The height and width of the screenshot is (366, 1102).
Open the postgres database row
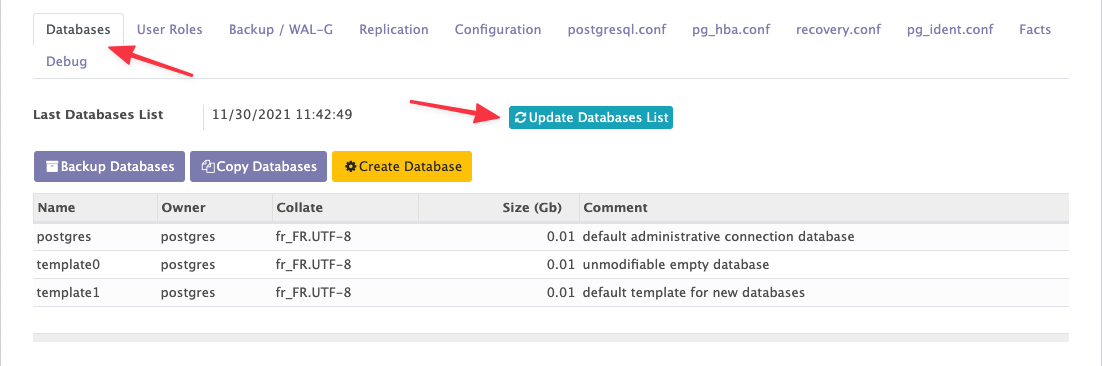tap(551, 237)
